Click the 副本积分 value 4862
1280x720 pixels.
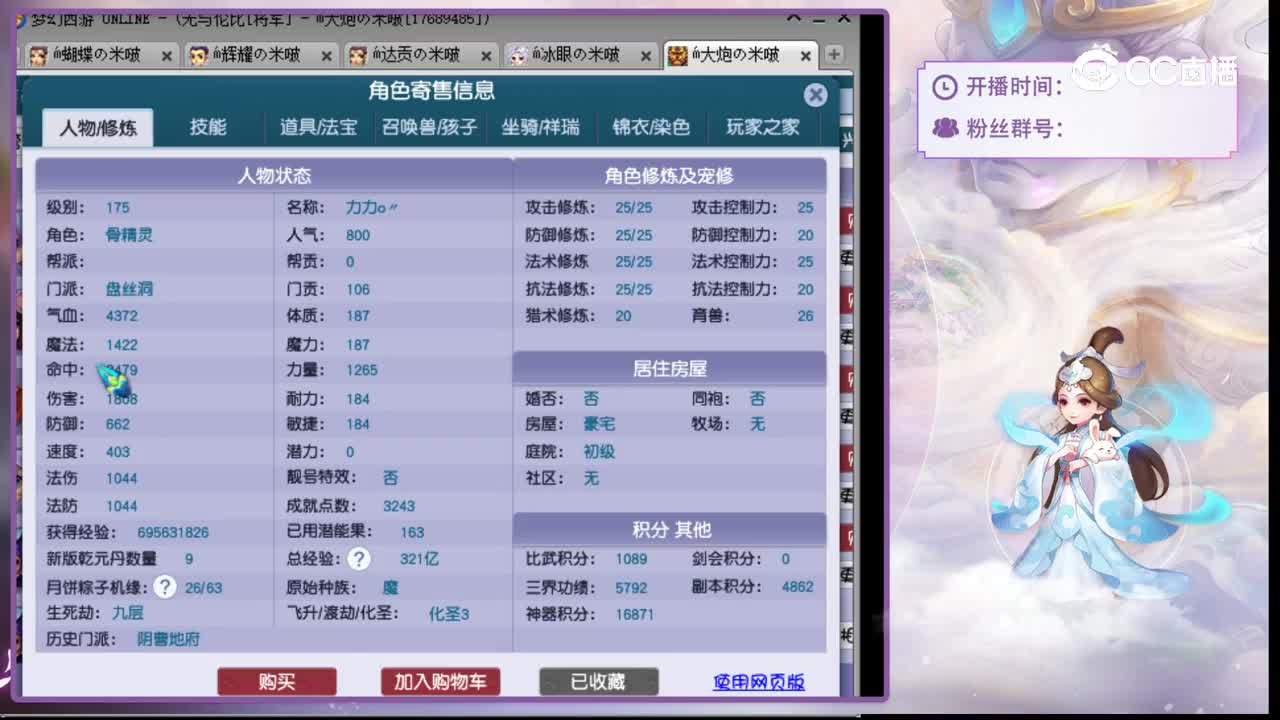pyautogui.click(x=797, y=588)
